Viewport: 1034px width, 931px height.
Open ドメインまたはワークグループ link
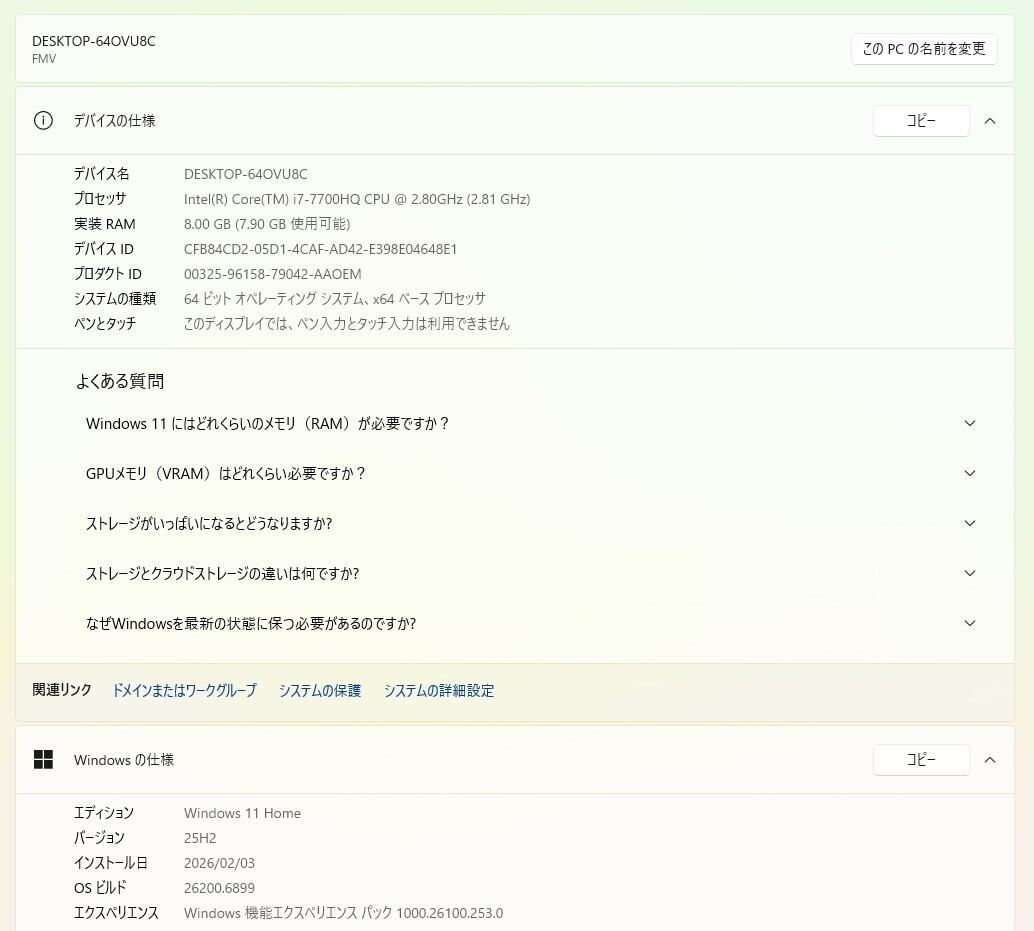tap(184, 691)
